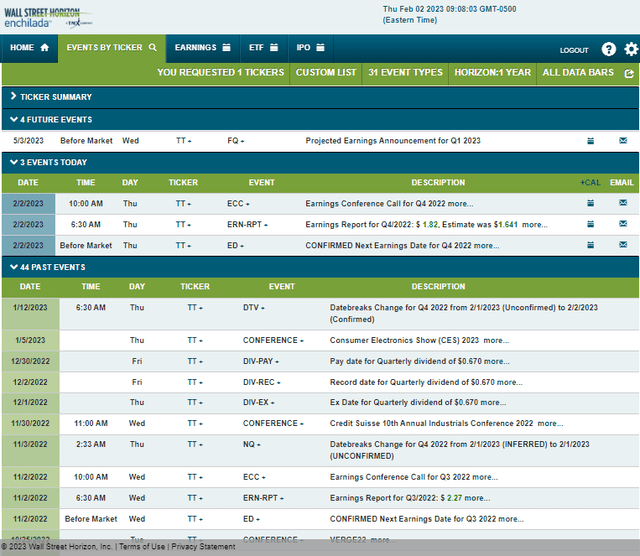The image size is (640, 556).
Task: Open the settings gear icon
Action: point(631,49)
